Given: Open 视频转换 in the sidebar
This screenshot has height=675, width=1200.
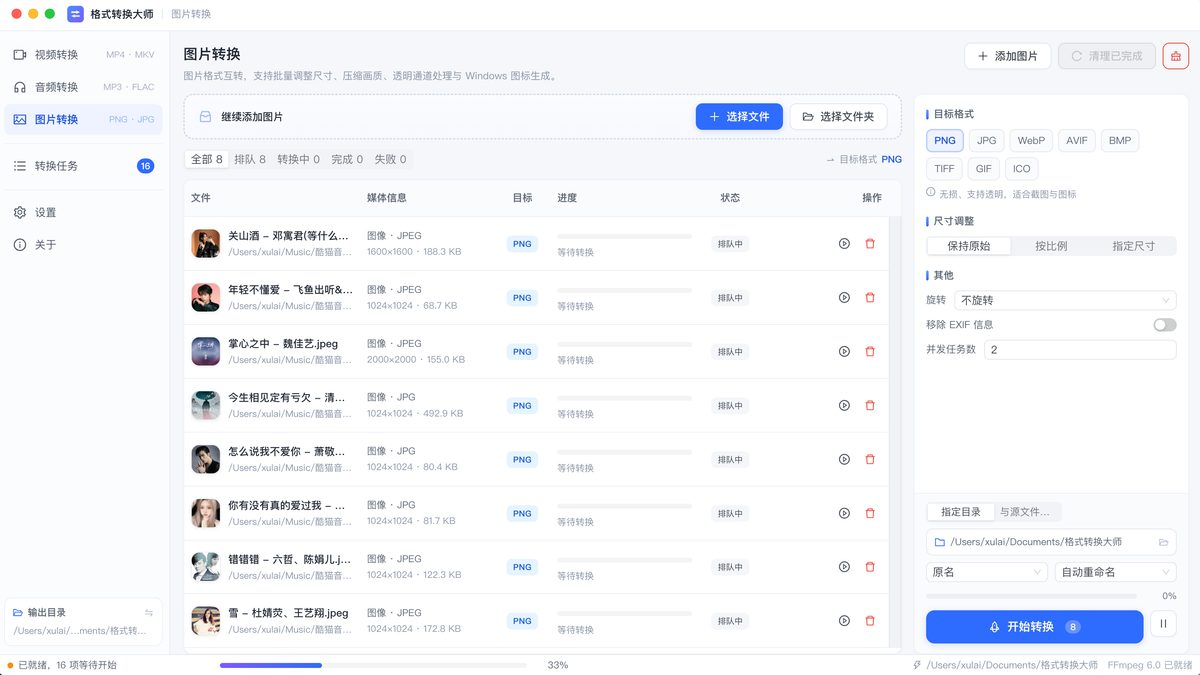Looking at the screenshot, I should 84,55.
